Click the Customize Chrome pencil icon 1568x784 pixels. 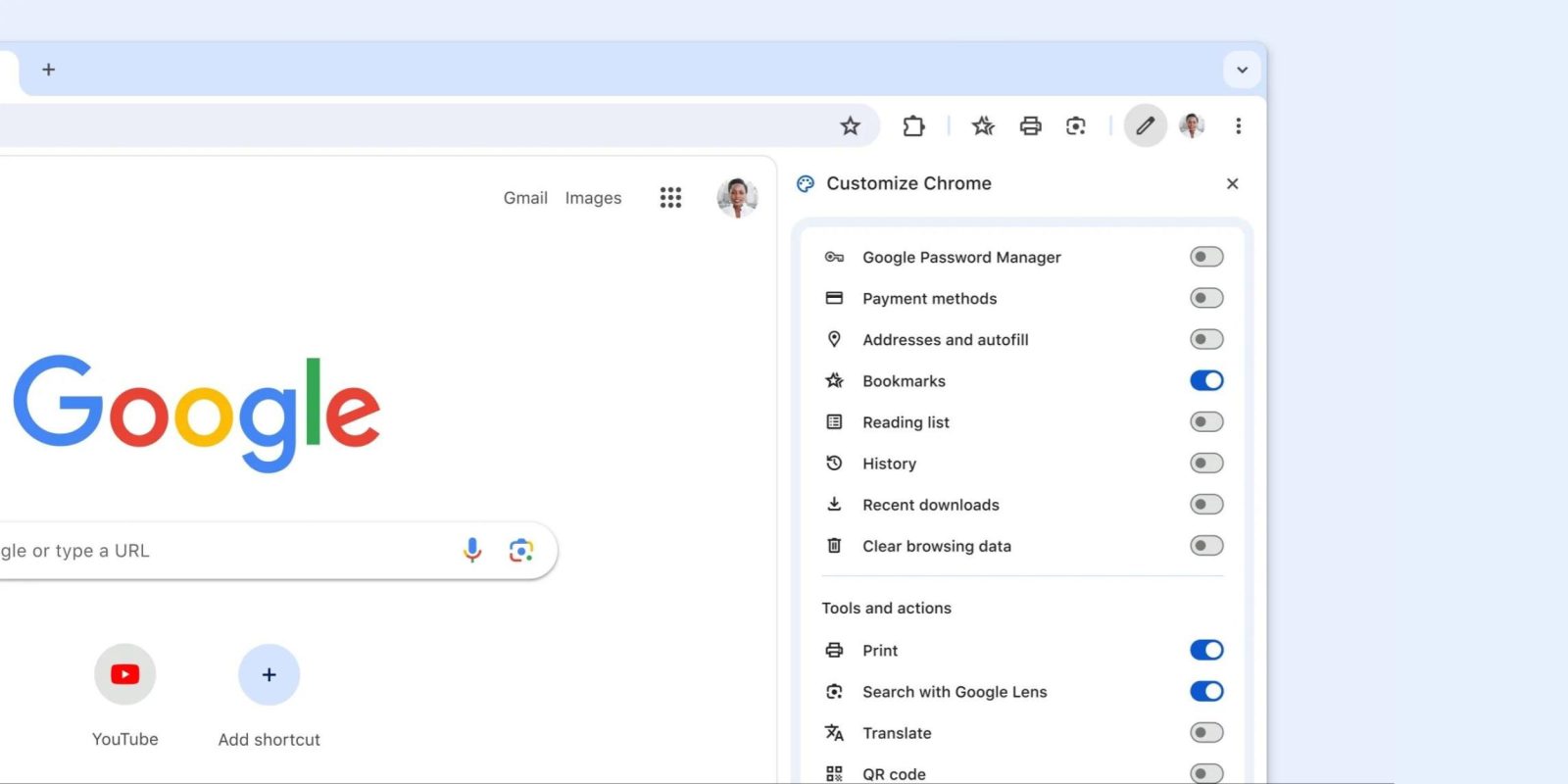[1145, 125]
